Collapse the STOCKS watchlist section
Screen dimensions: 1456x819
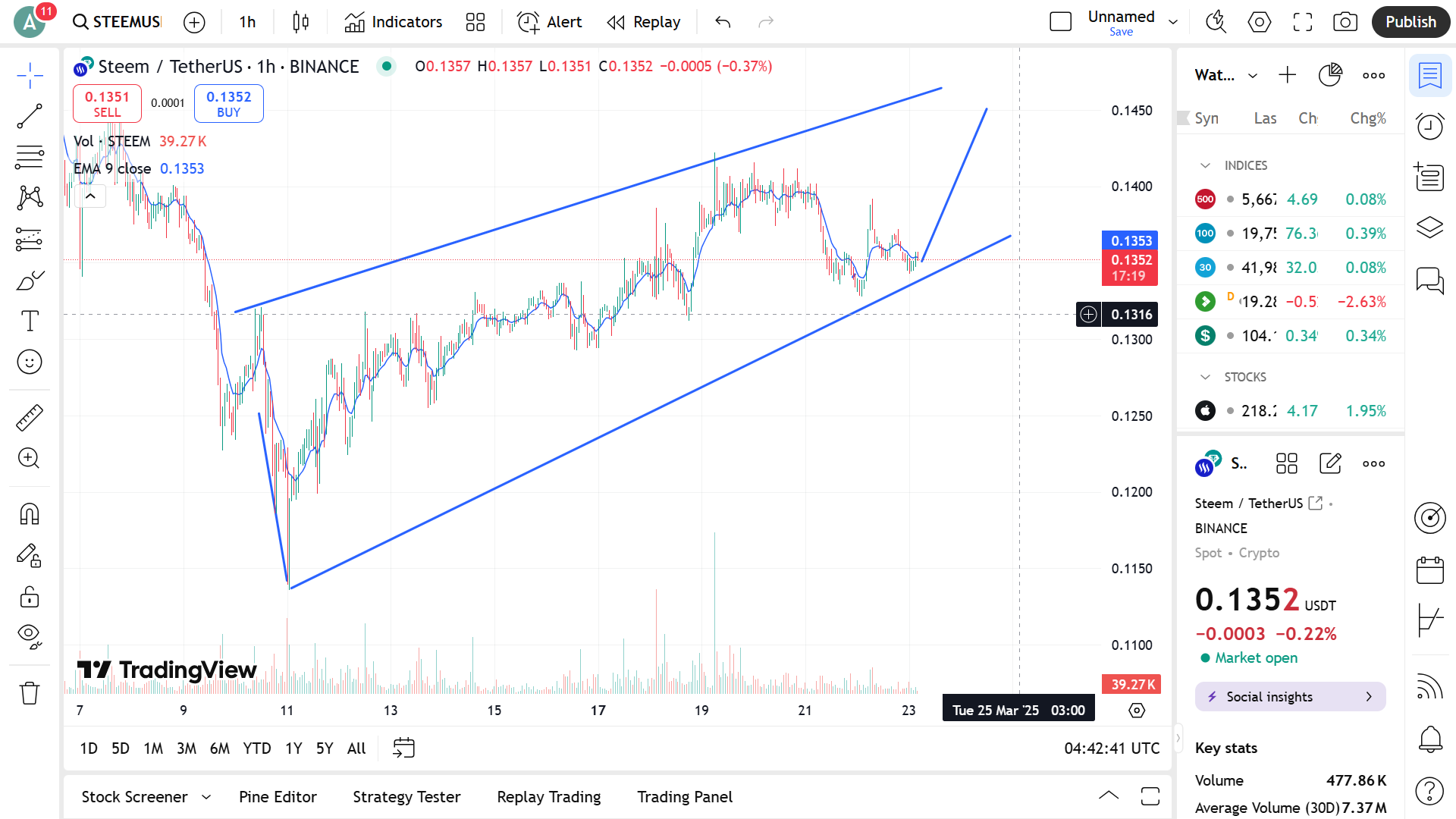click(x=1205, y=377)
